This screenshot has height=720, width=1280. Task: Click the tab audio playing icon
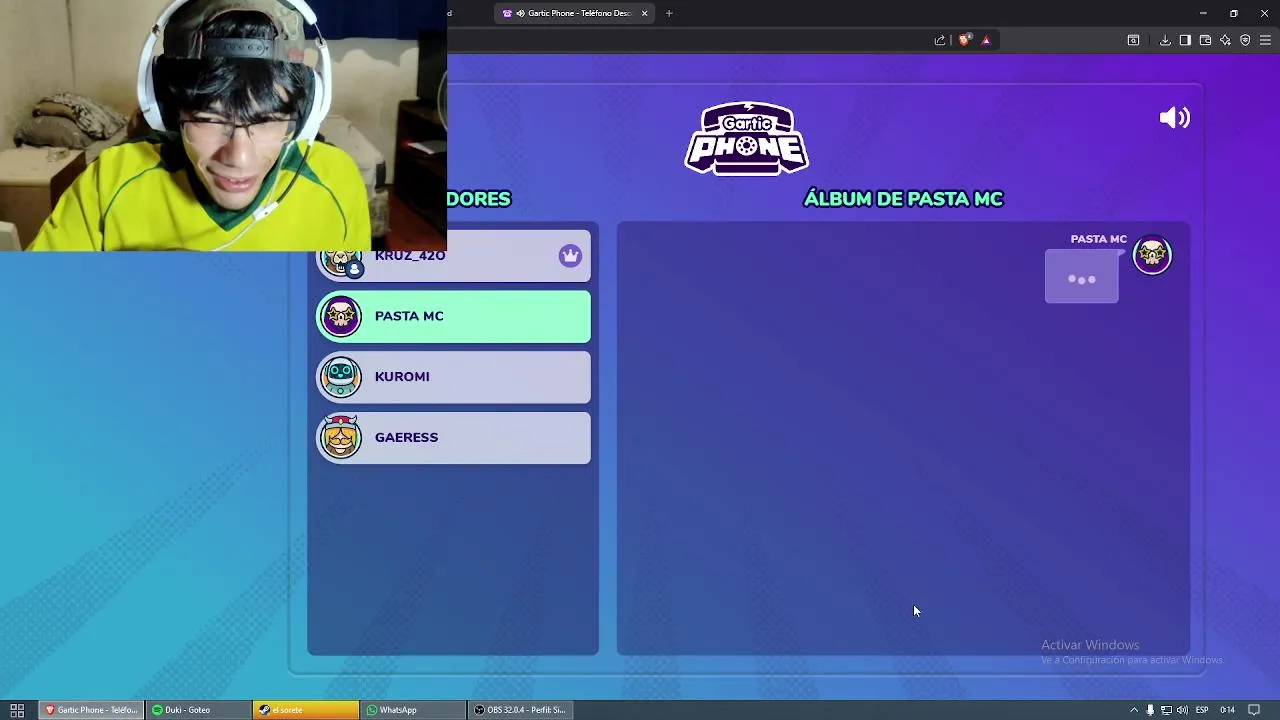click(x=520, y=13)
